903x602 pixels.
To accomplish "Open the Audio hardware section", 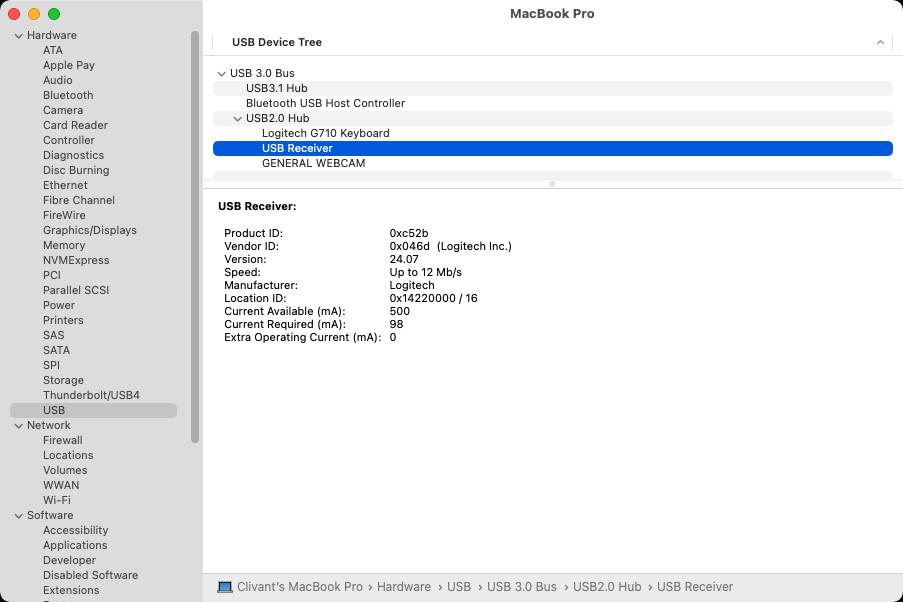I will 58,80.
